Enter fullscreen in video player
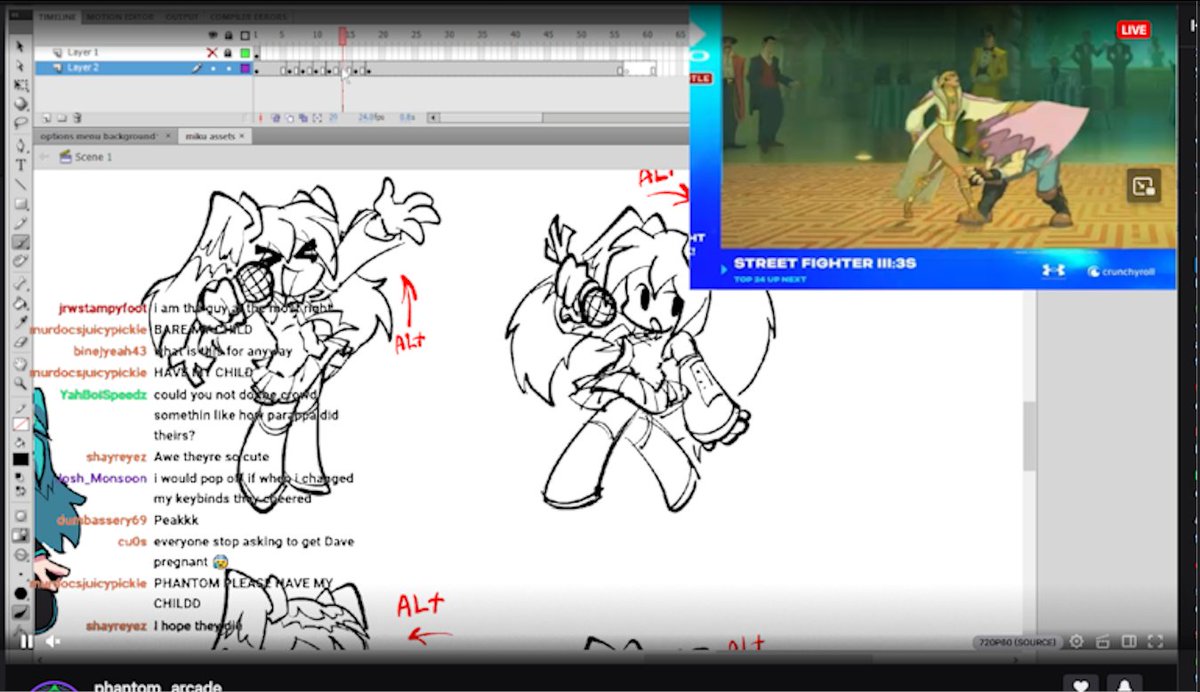This screenshot has width=1200, height=692. (x=1155, y=641)
